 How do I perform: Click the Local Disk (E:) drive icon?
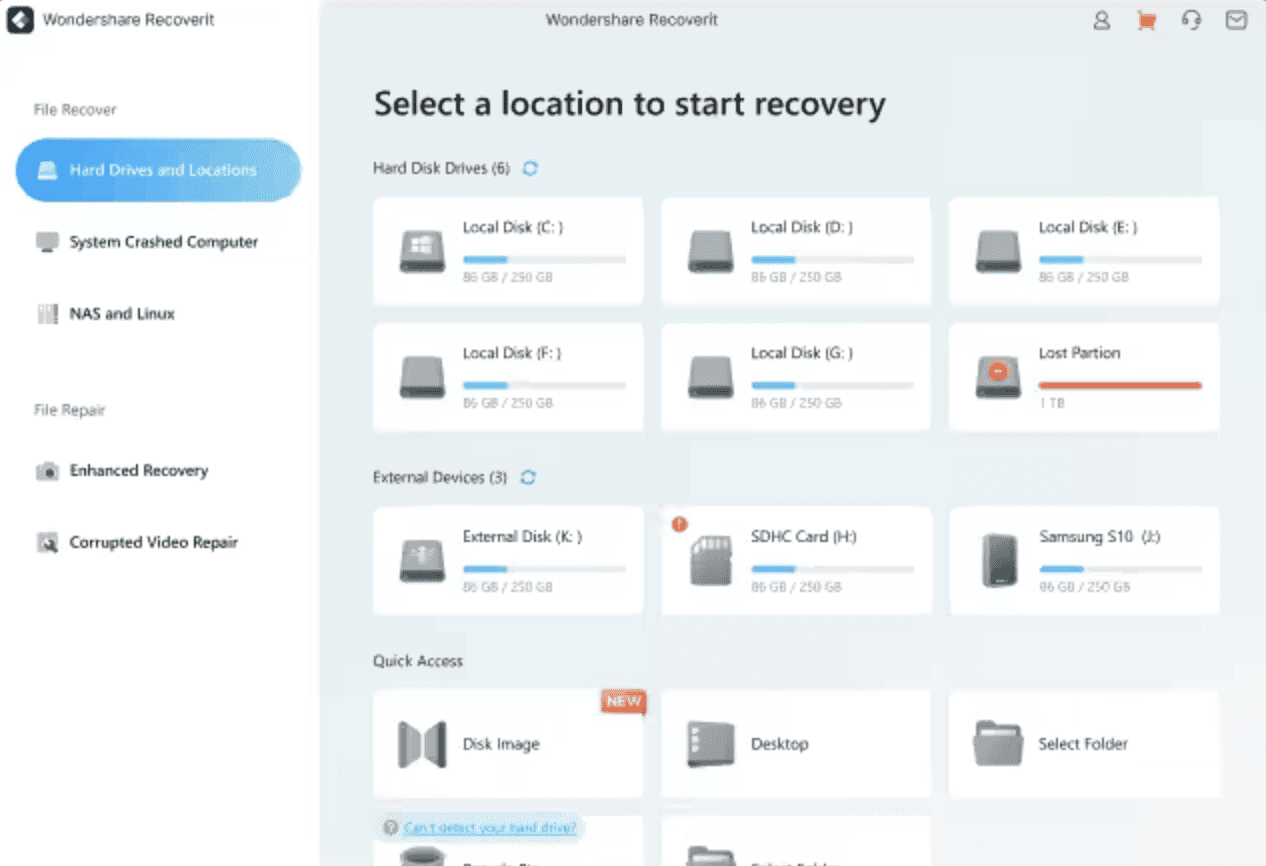pyautogui.click(x=998, y=251)
